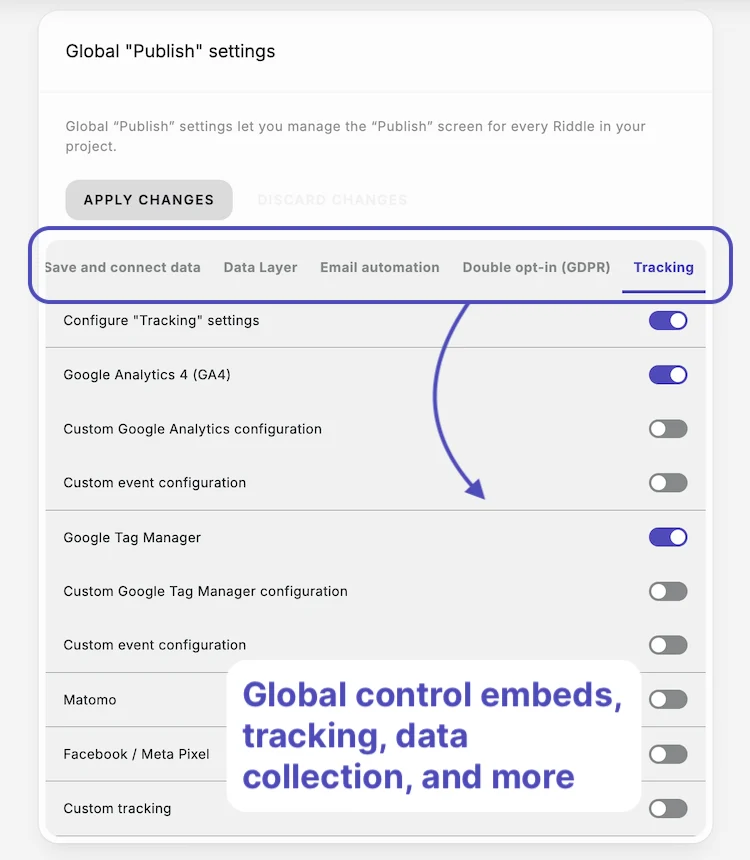The image size is (750, 860).
Task: Switch to the Save and connect data tab
Action: point(122,267)
